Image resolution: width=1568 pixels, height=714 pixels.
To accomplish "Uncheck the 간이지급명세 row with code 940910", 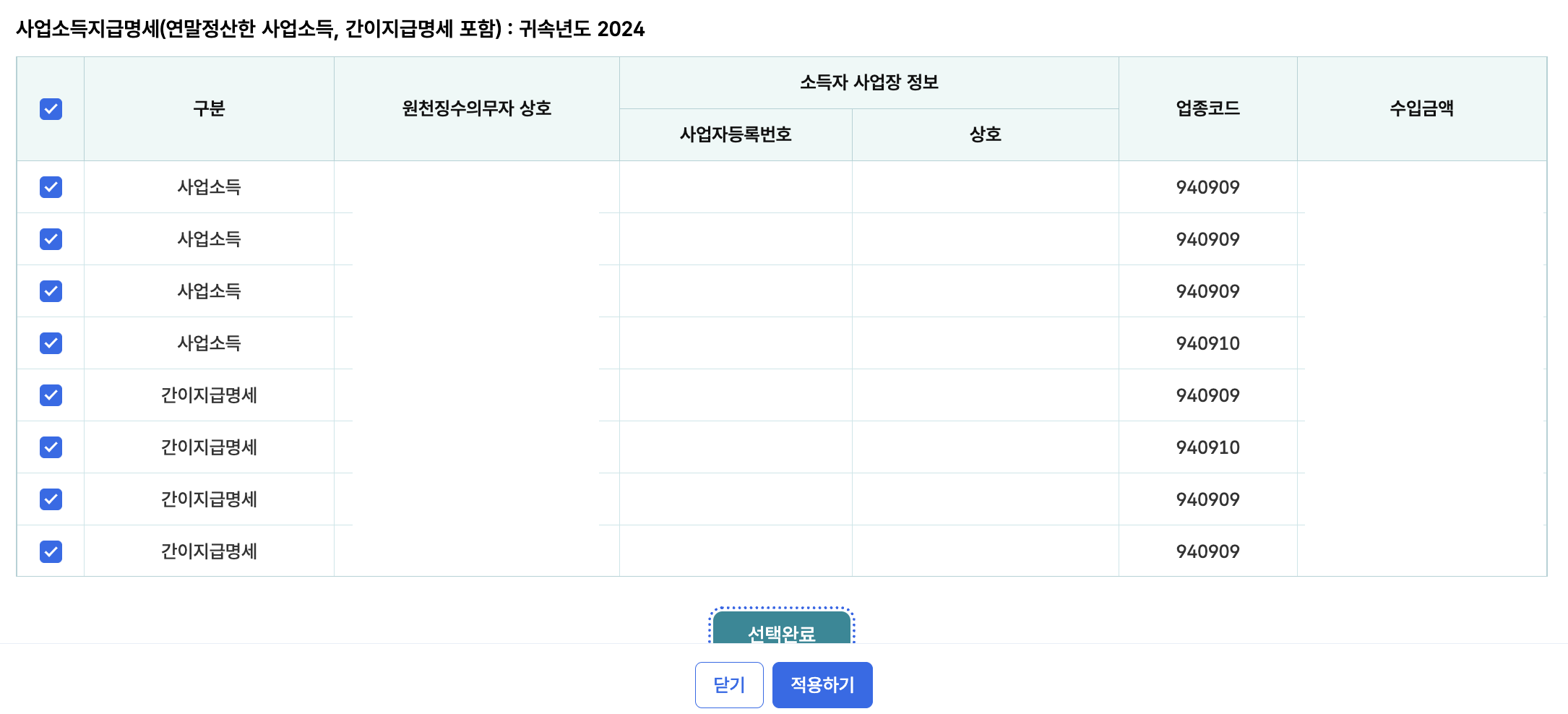I will tap(49, 447).
